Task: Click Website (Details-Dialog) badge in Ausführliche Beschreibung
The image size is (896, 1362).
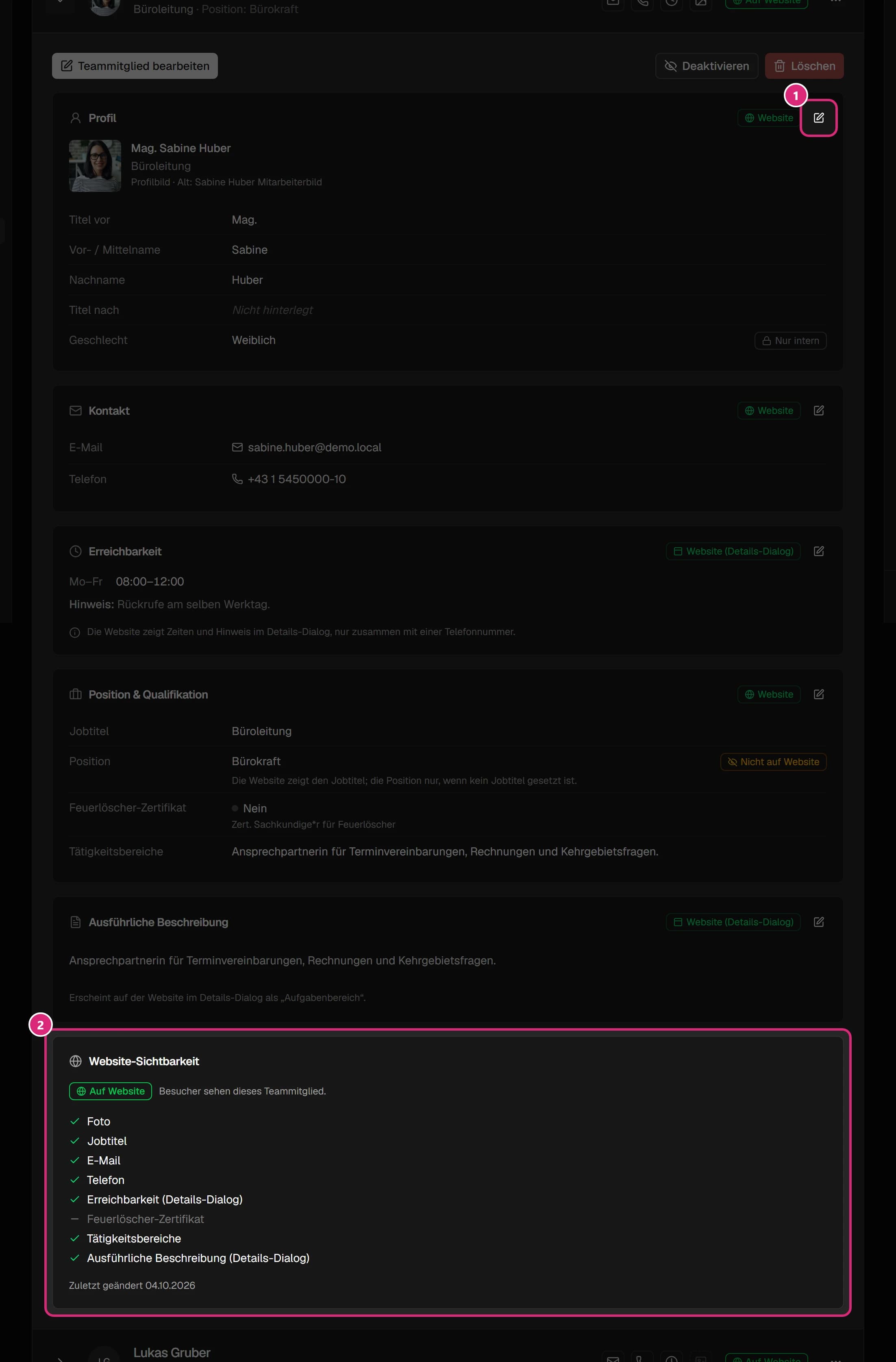Action: point(733,922)
